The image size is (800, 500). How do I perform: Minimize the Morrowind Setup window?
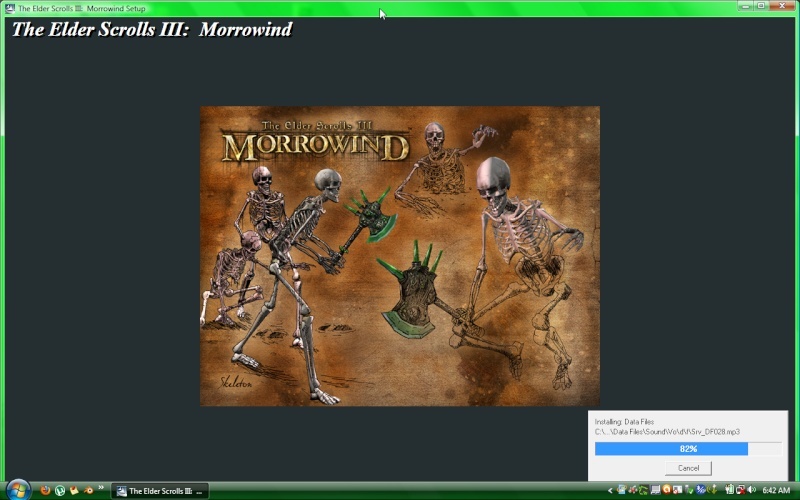click(745, 6)
